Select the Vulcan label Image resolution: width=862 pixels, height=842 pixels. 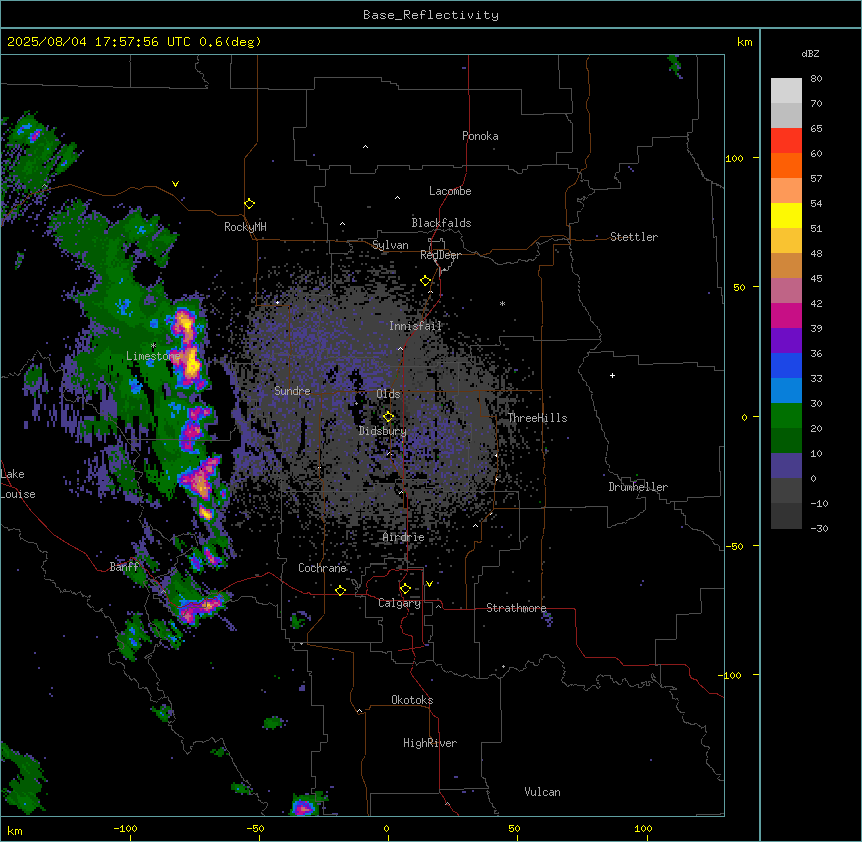tap(543, 792)
